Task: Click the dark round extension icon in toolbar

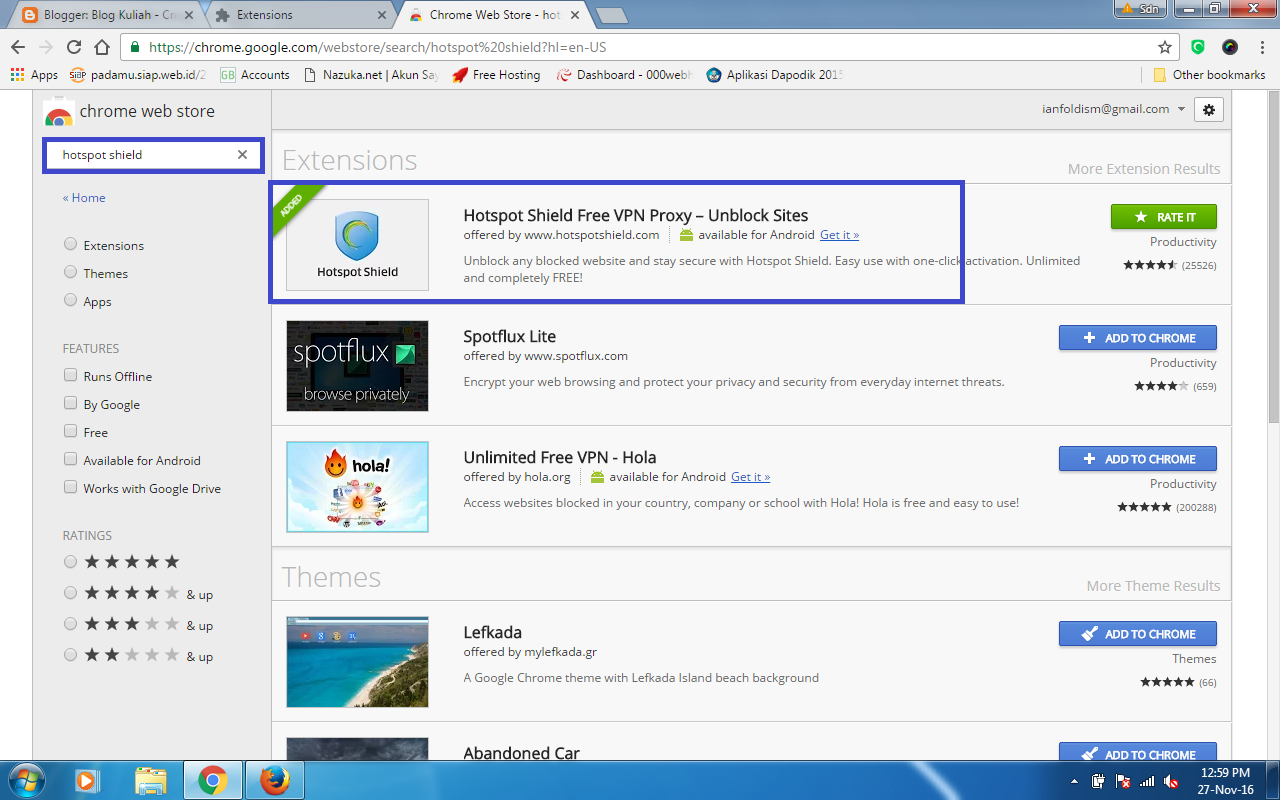Action: [1230, 47]
